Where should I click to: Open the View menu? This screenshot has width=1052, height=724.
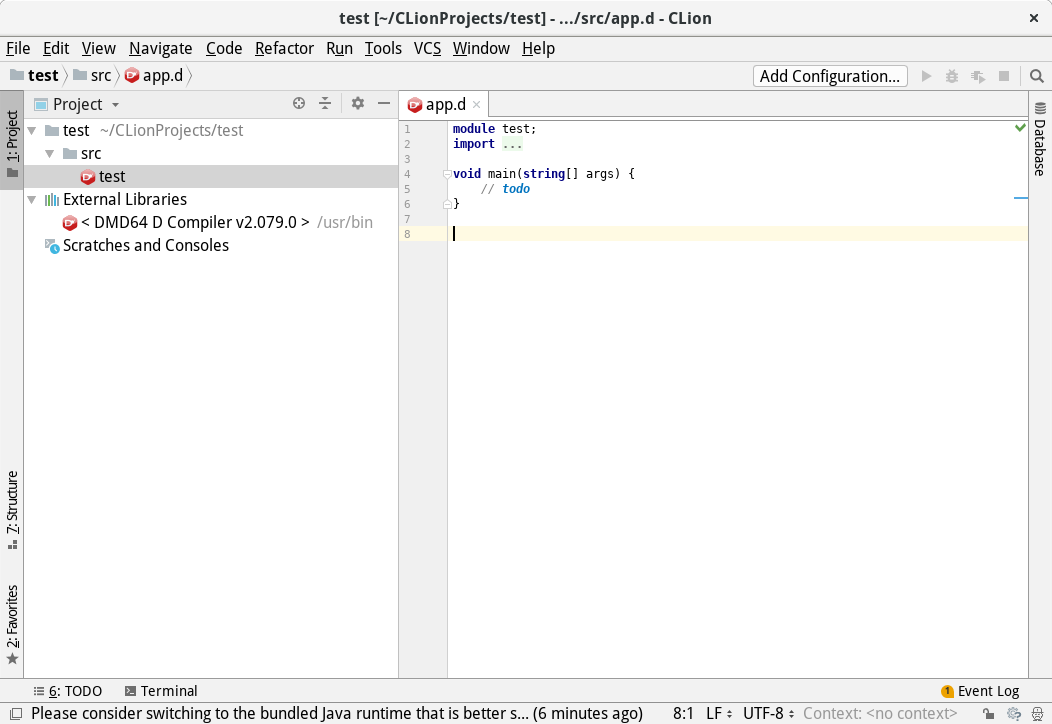point(99,48)
